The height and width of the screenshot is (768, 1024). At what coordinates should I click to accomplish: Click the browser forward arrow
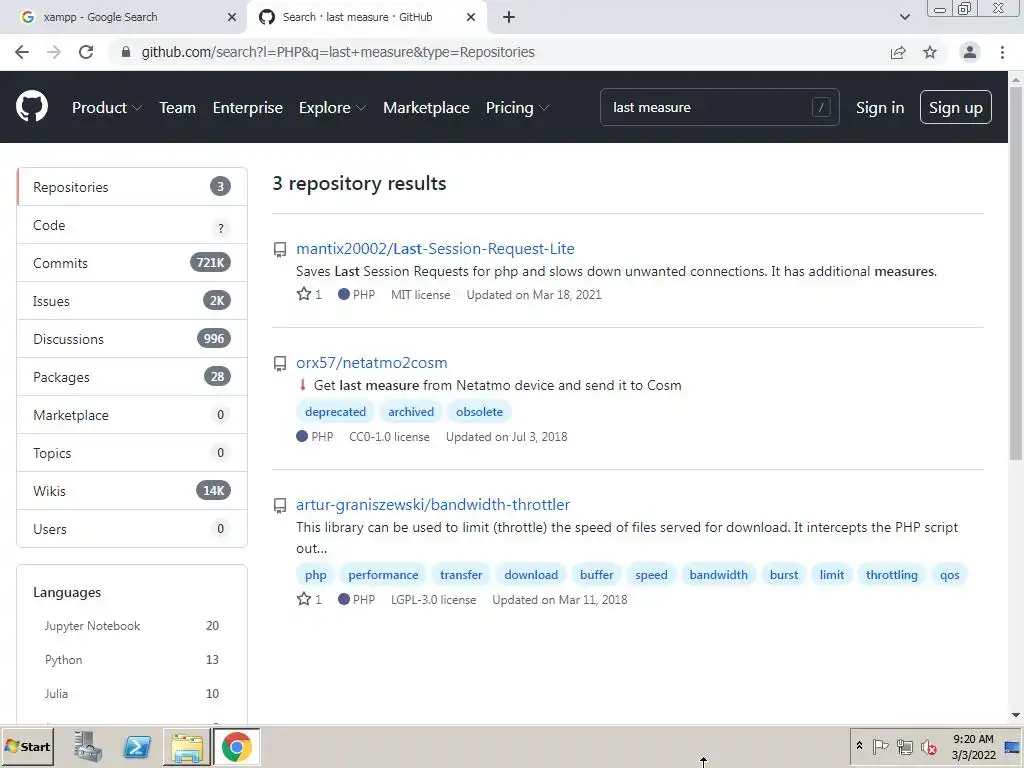tap(54, 52)
